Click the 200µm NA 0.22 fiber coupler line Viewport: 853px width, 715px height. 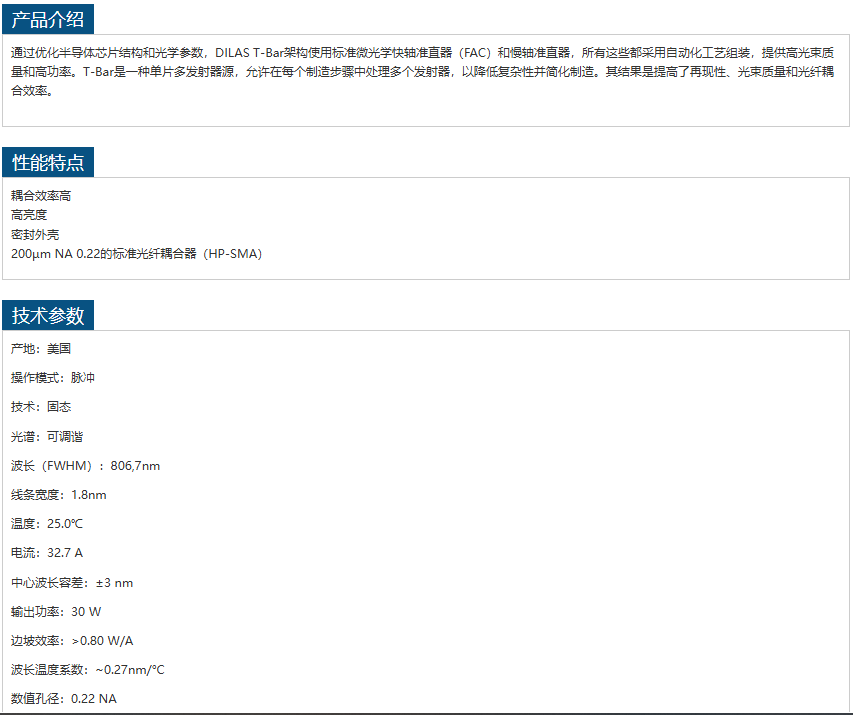tap(136, 254)
